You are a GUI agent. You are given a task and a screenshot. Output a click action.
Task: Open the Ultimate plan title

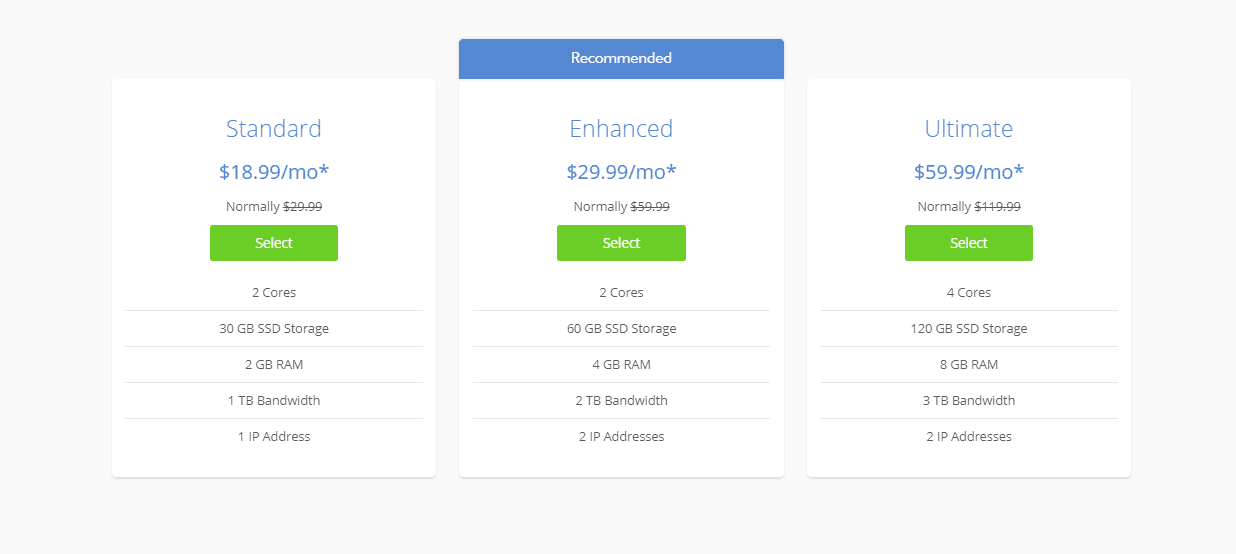point(968,129)
